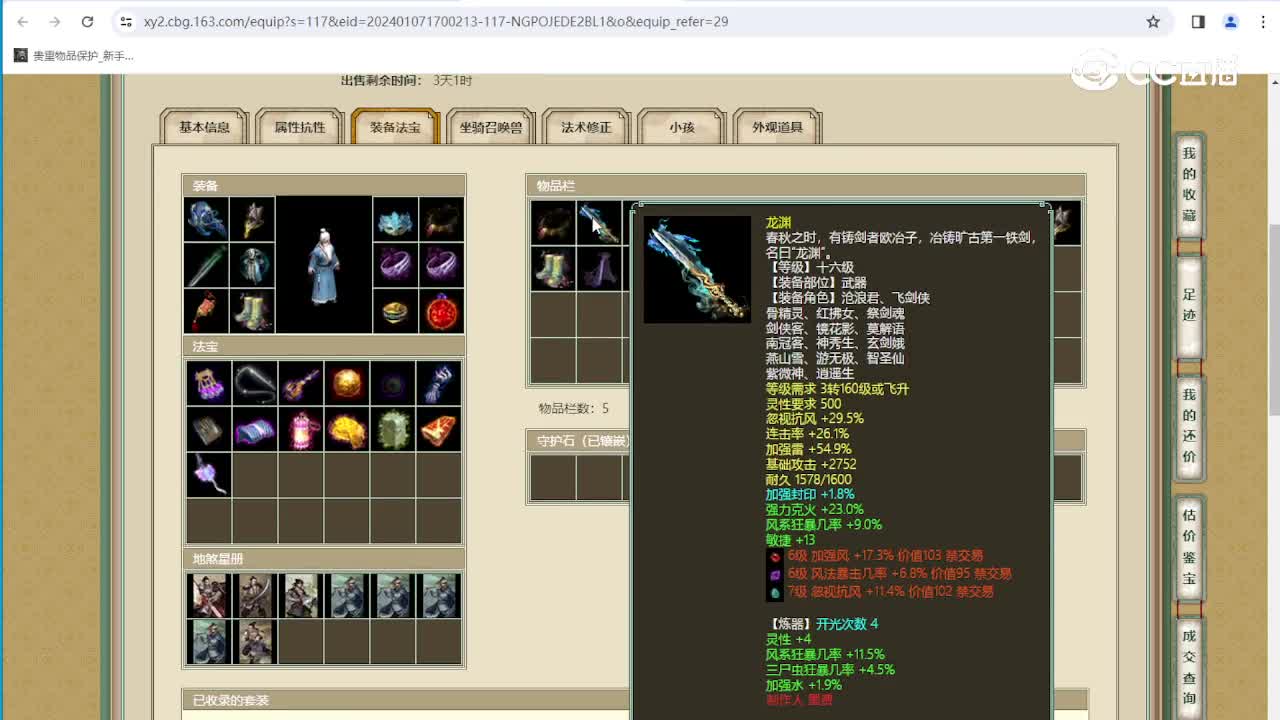Reload the page
Viewport: 1280px width, 720px height.
point(87,21)
